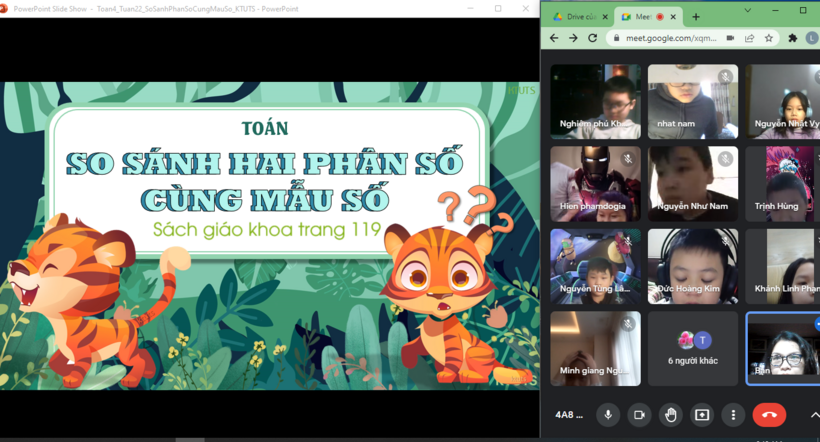Select the Meet browser tab
The height and width of the screenshot is (442, 820).
click(640, 17)
